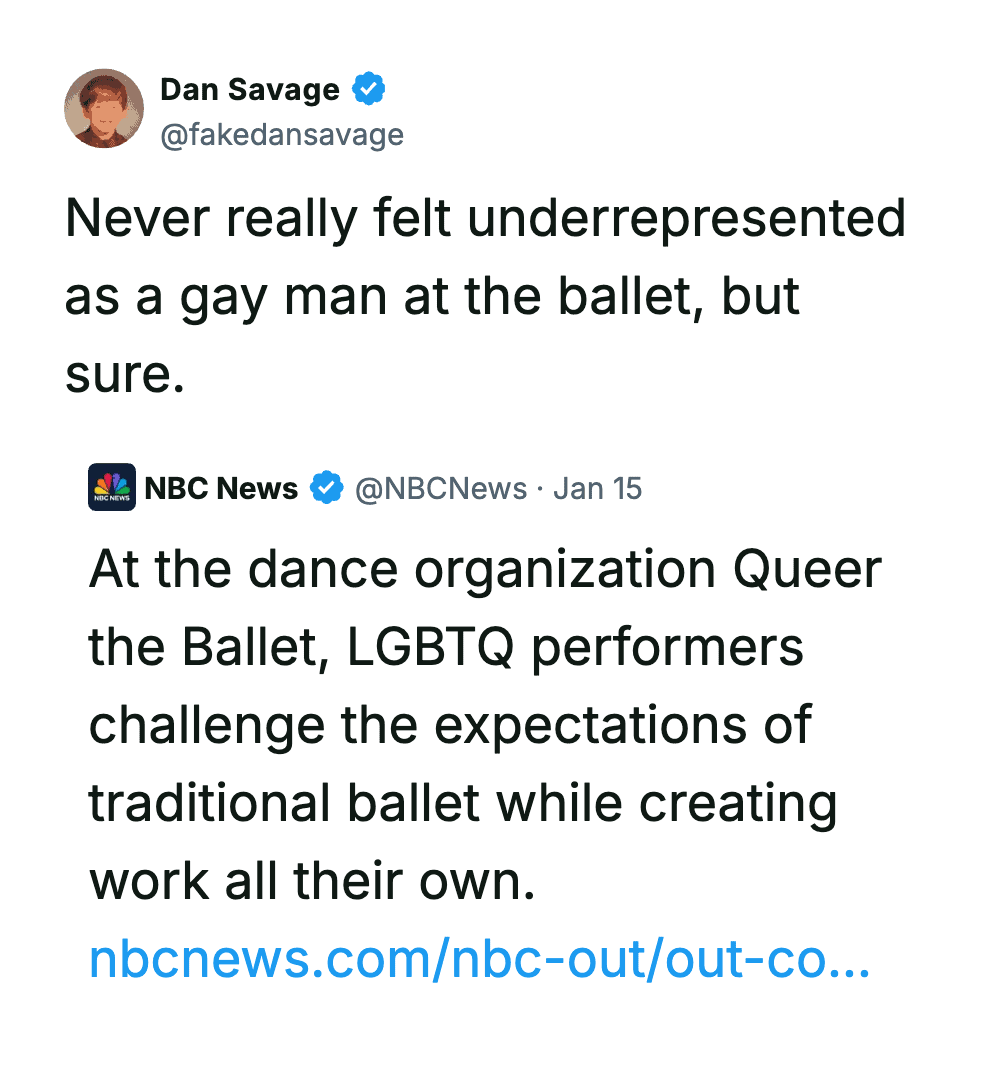Click "challenge the expectations of" line
Viewport: 1000px width, 1088px height.
[x=450, y=725]
